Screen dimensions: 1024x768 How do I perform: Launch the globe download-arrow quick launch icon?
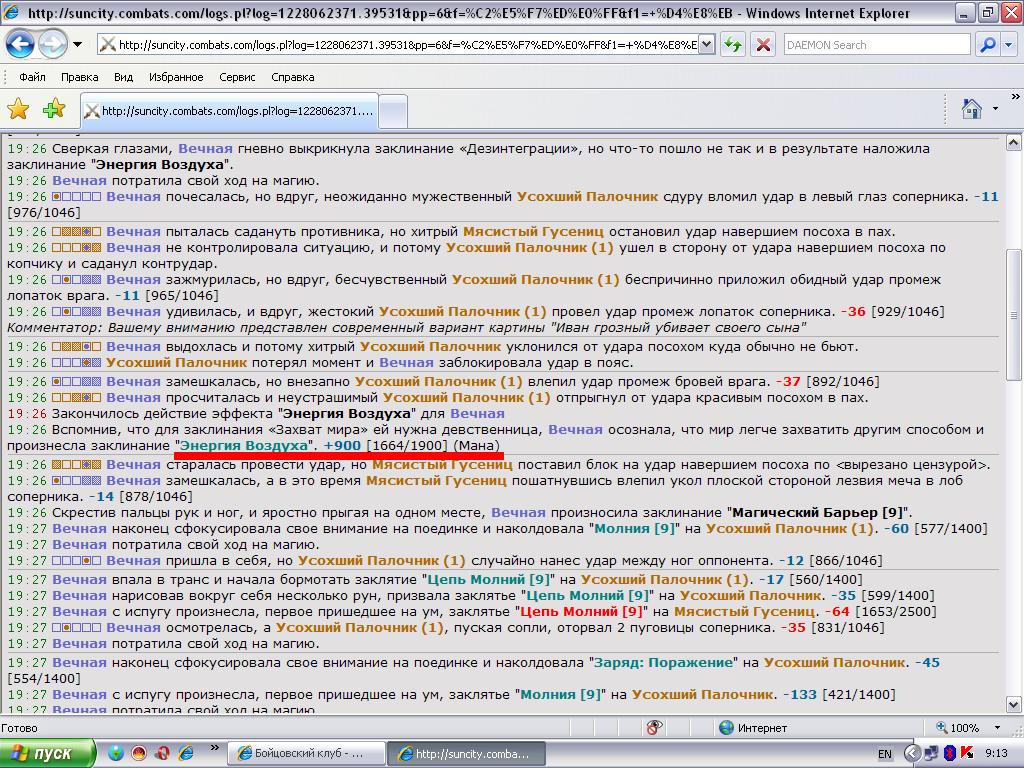tap(116, 753)
